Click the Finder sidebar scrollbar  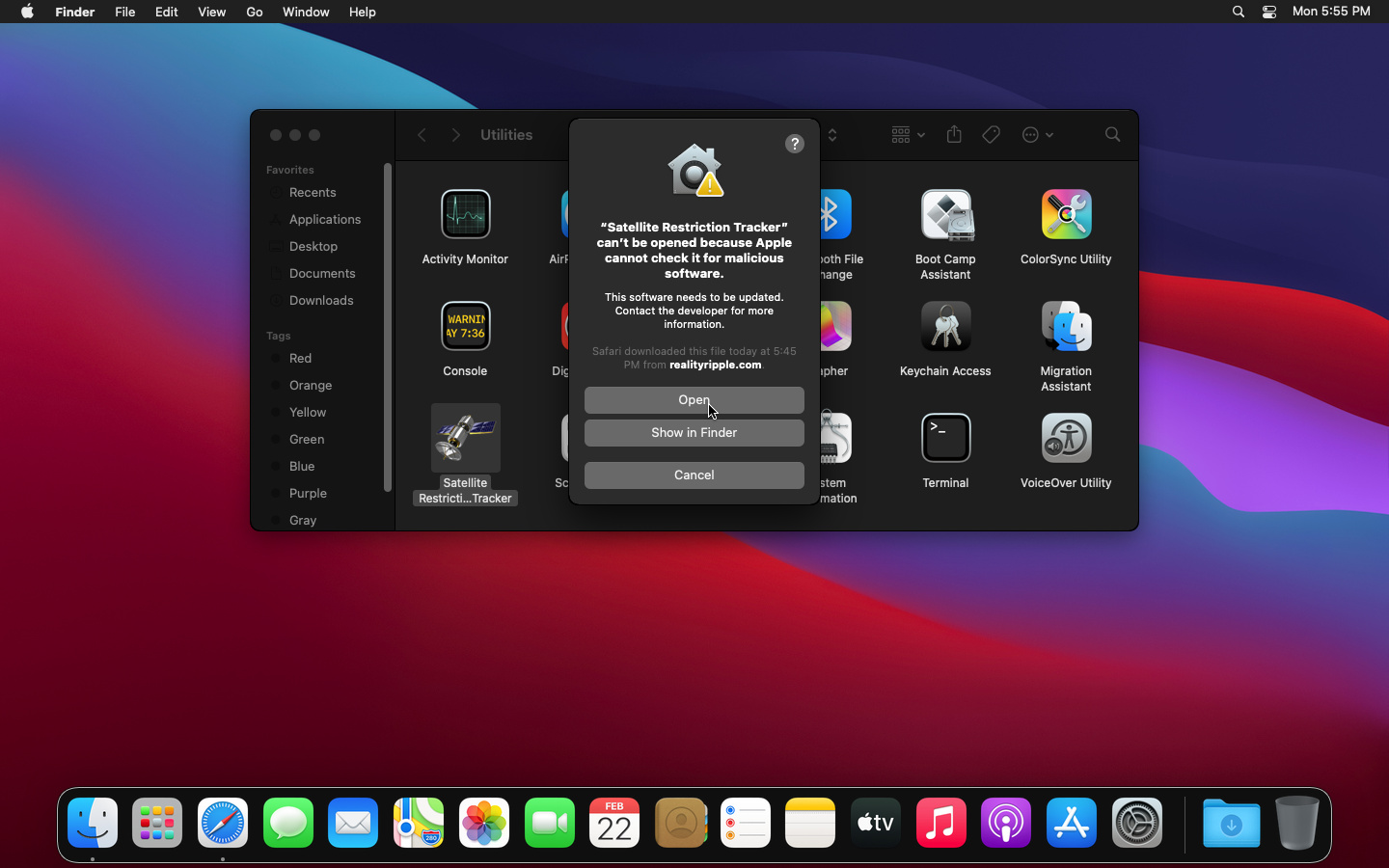388,328
